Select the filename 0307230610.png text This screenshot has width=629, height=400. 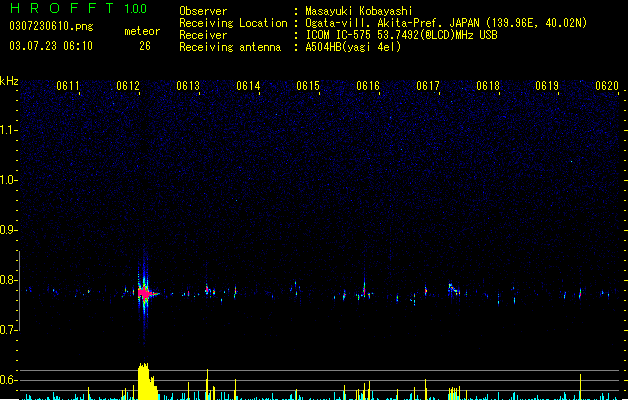51,26
